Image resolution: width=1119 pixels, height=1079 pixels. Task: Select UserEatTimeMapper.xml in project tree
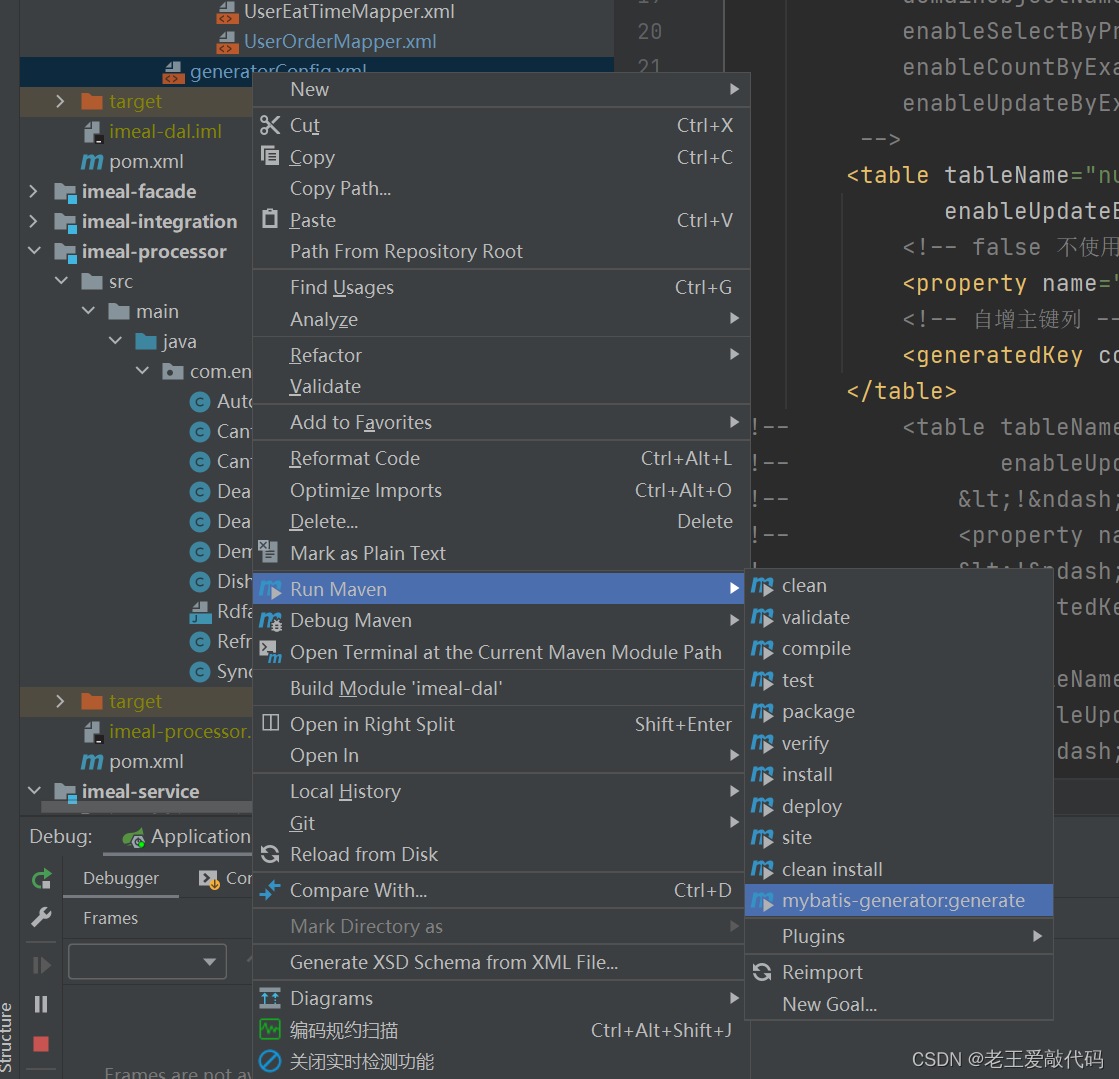[x=349, y=11]
